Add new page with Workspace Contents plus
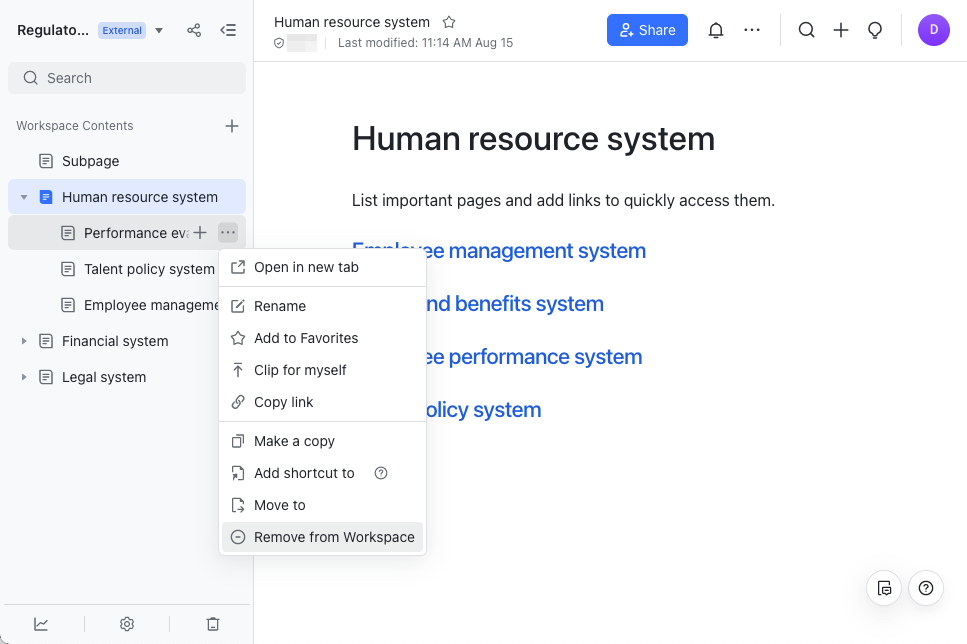Image resolution: width=967 pixels, height=644 pixels. (x=231, y=126)
